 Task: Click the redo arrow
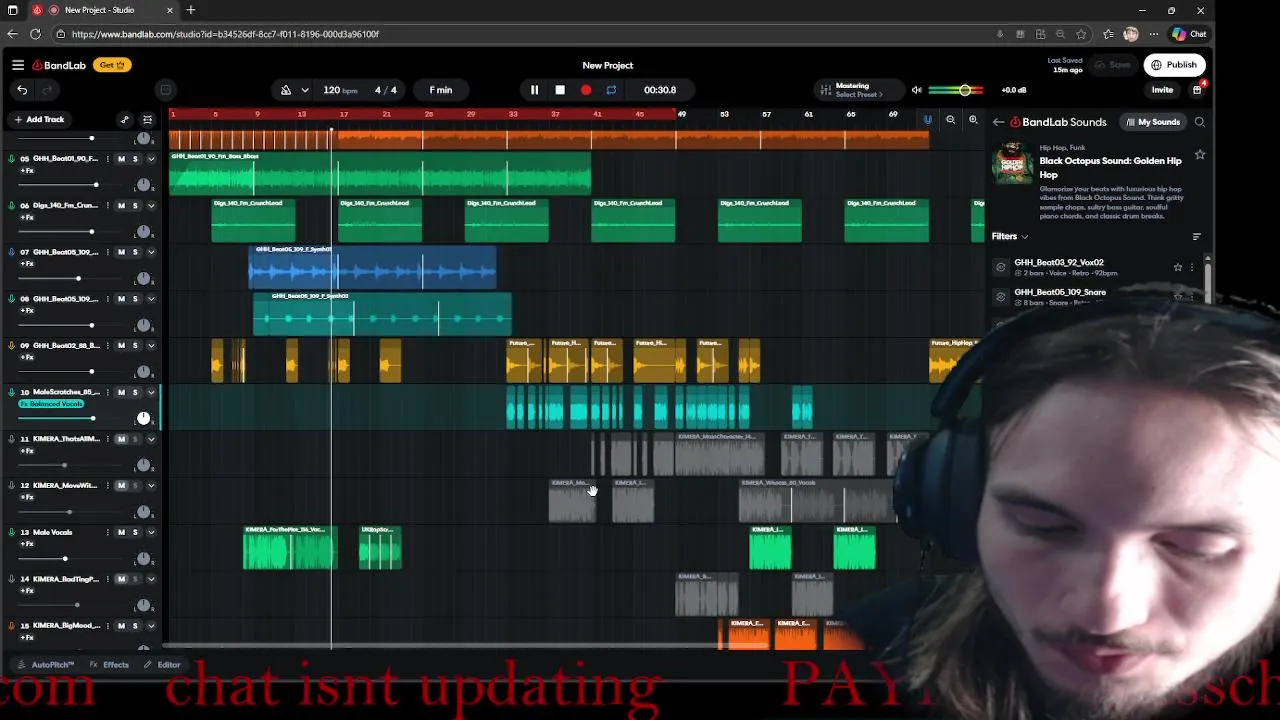(x=46, y=90)
